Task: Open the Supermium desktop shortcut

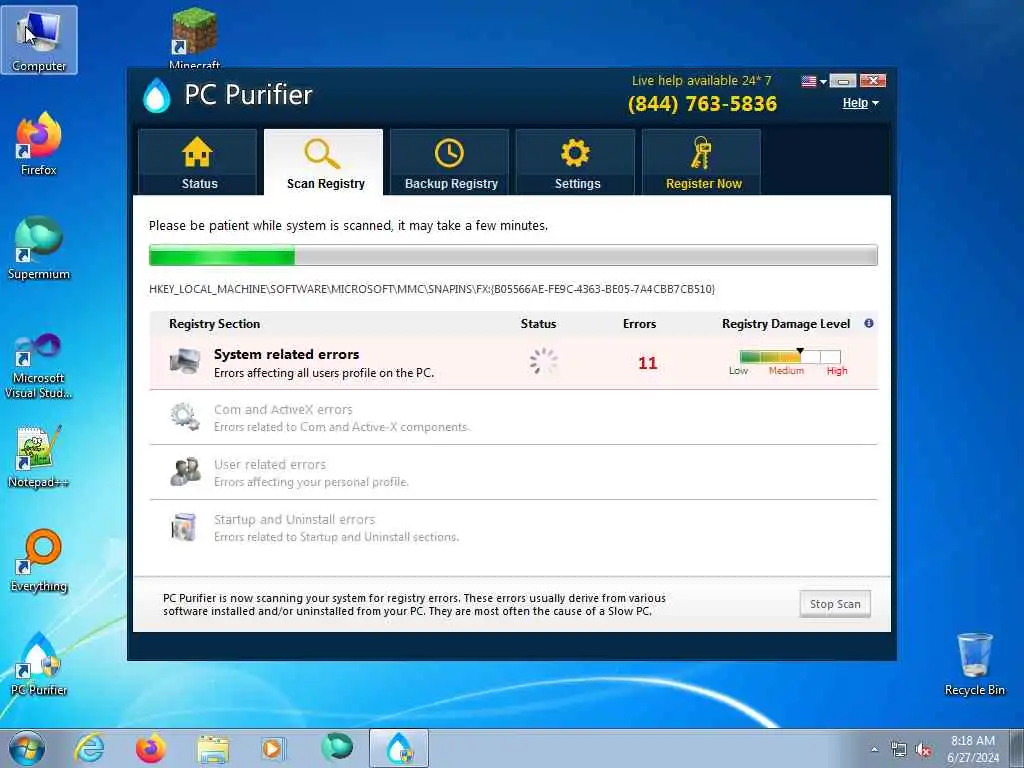Action: 39,248
